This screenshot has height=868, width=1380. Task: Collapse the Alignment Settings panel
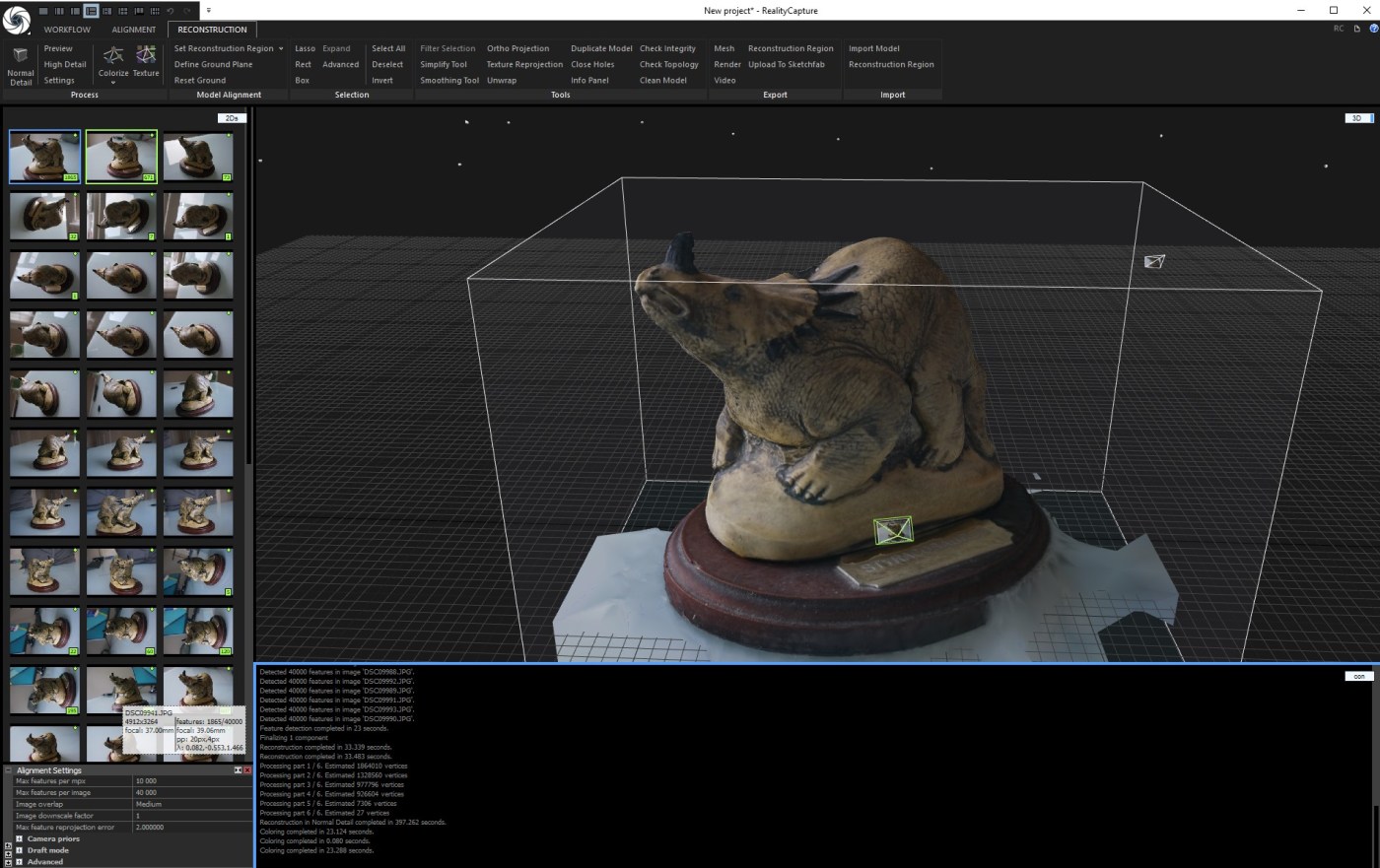point(9,770)
